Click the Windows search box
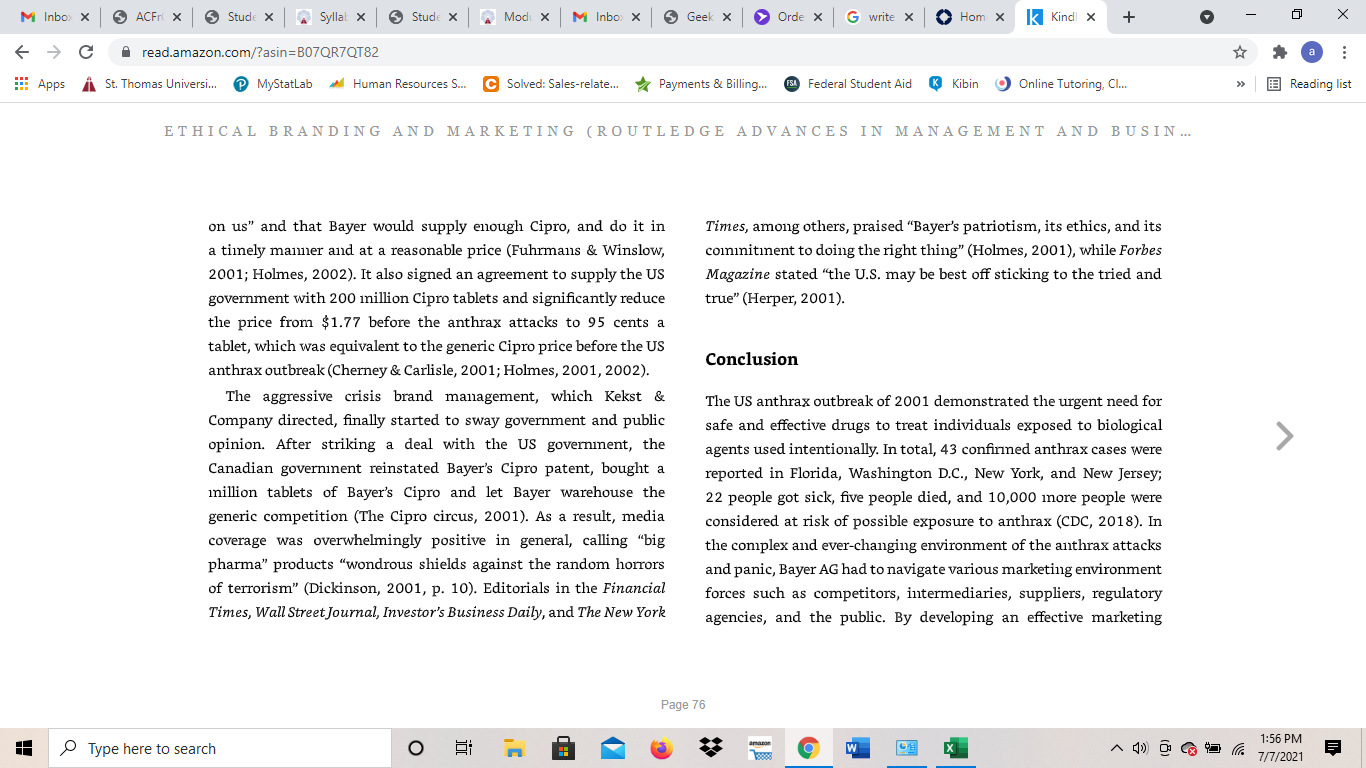This screenshot has height=768, width=1366. click(x=220, y=748)
